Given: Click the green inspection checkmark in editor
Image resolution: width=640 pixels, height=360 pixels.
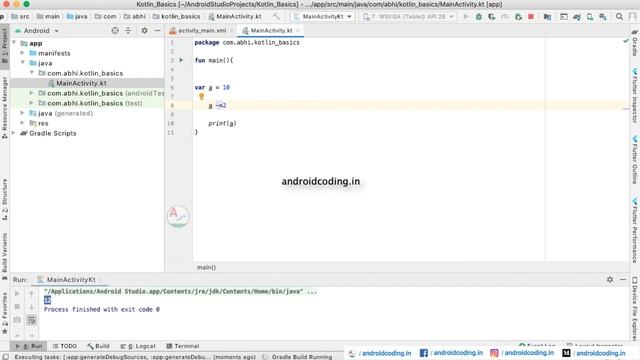Looking at the screenshot, I should point(626,41).
